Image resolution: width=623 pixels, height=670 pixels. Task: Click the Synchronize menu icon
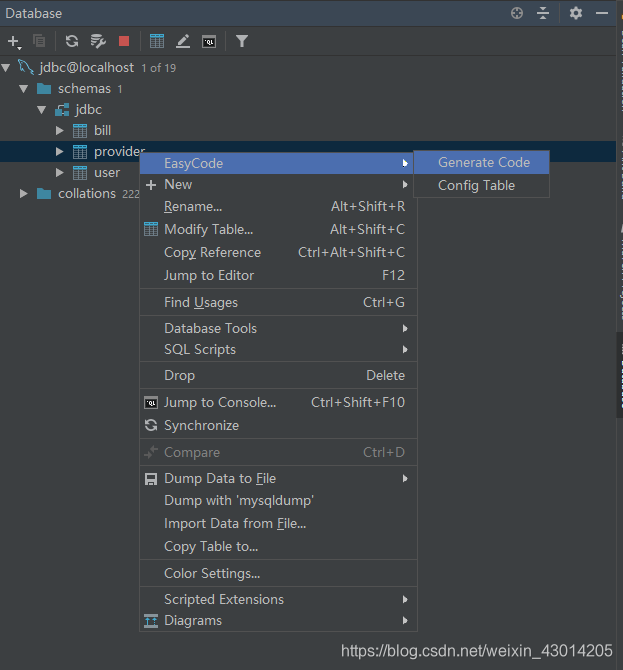(x=151, y=425)
